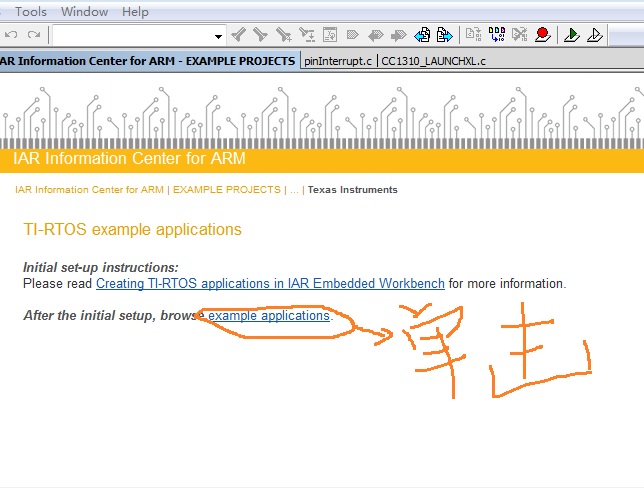Click the Find Previous icon
This screenshot has height=489, width=644.
coord(238,35)
